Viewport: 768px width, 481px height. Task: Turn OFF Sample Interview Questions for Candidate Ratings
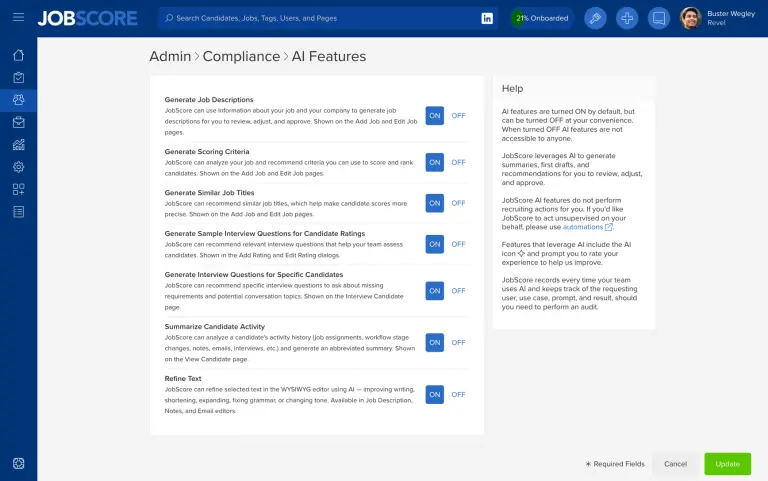coord(458,244)
